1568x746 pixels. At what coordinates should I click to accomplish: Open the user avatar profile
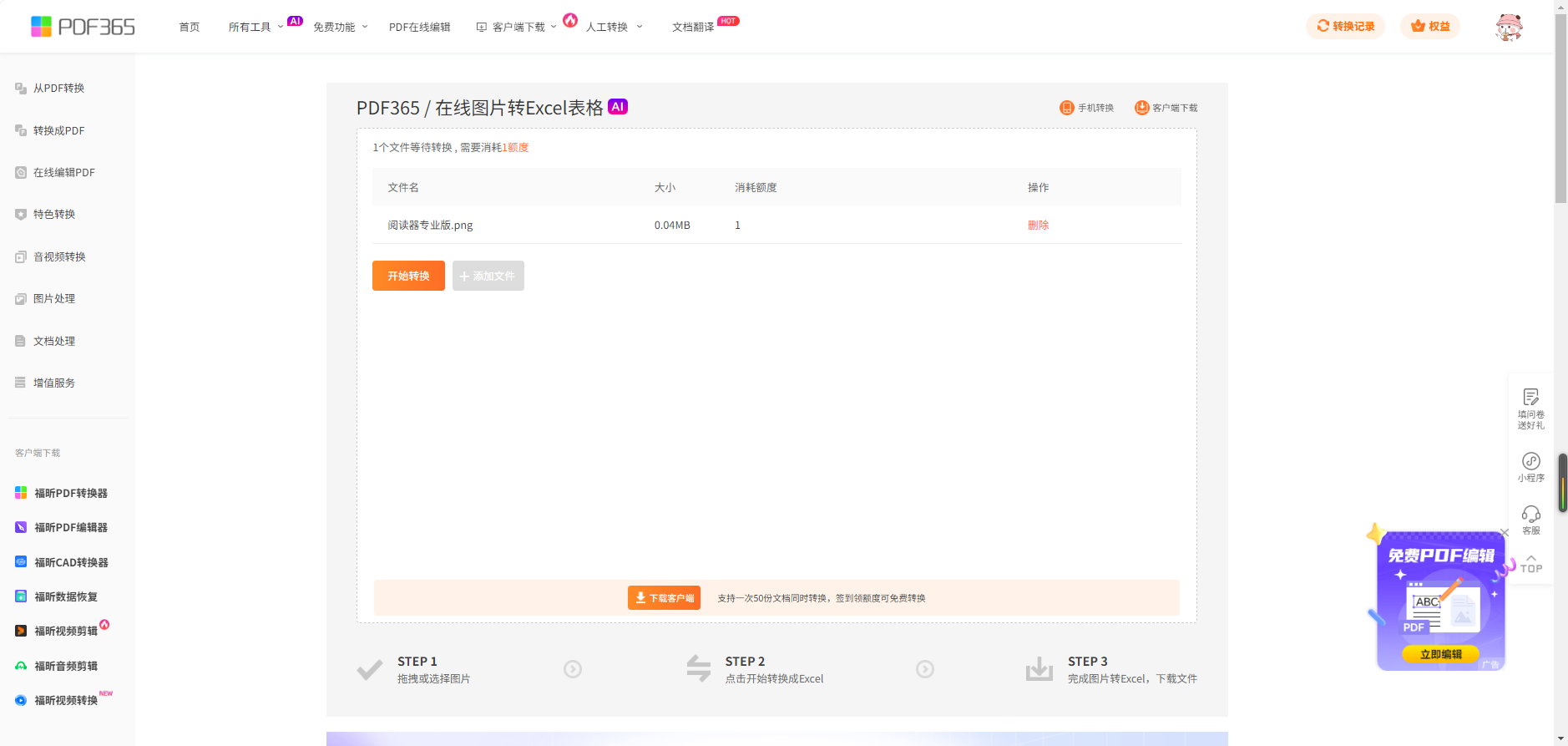(x=1508, y=27)
